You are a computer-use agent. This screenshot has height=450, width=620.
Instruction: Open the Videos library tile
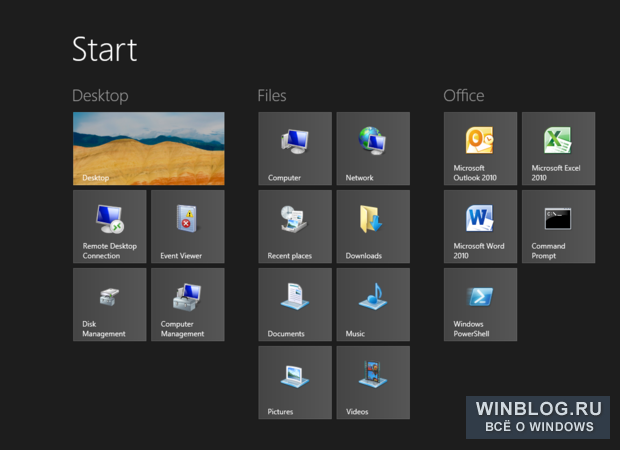pos(373,382)
